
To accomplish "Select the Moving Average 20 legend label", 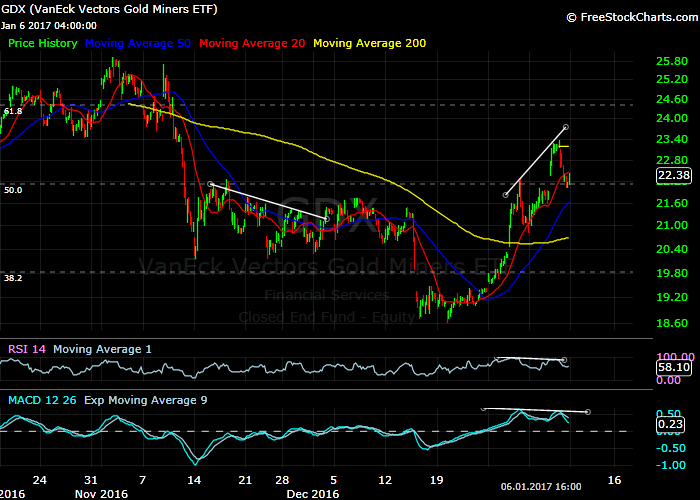I will pyautogui.click(x=252, y=43).
